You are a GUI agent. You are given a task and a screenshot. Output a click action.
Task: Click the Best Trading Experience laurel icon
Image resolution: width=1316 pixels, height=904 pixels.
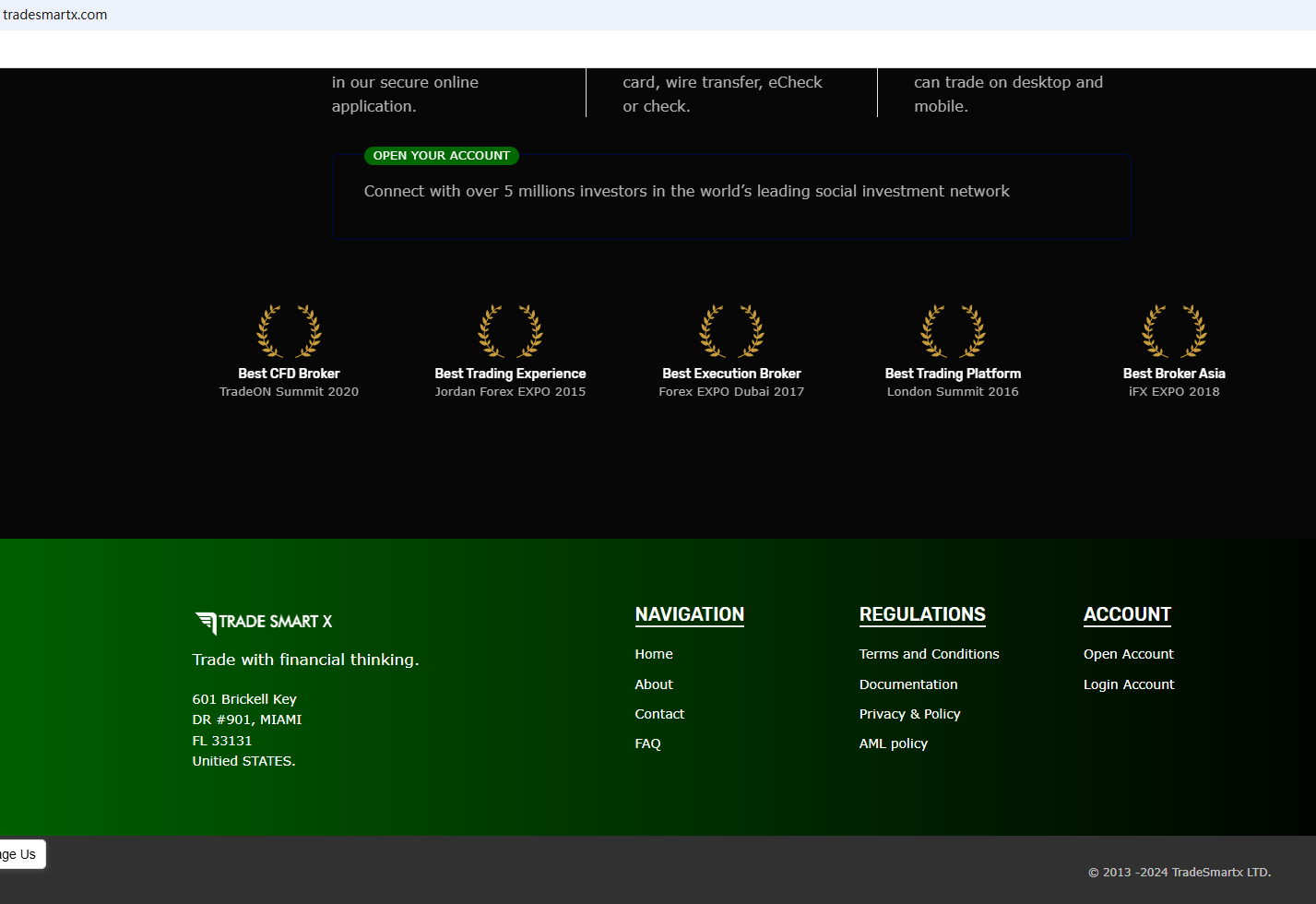point(510,331)
